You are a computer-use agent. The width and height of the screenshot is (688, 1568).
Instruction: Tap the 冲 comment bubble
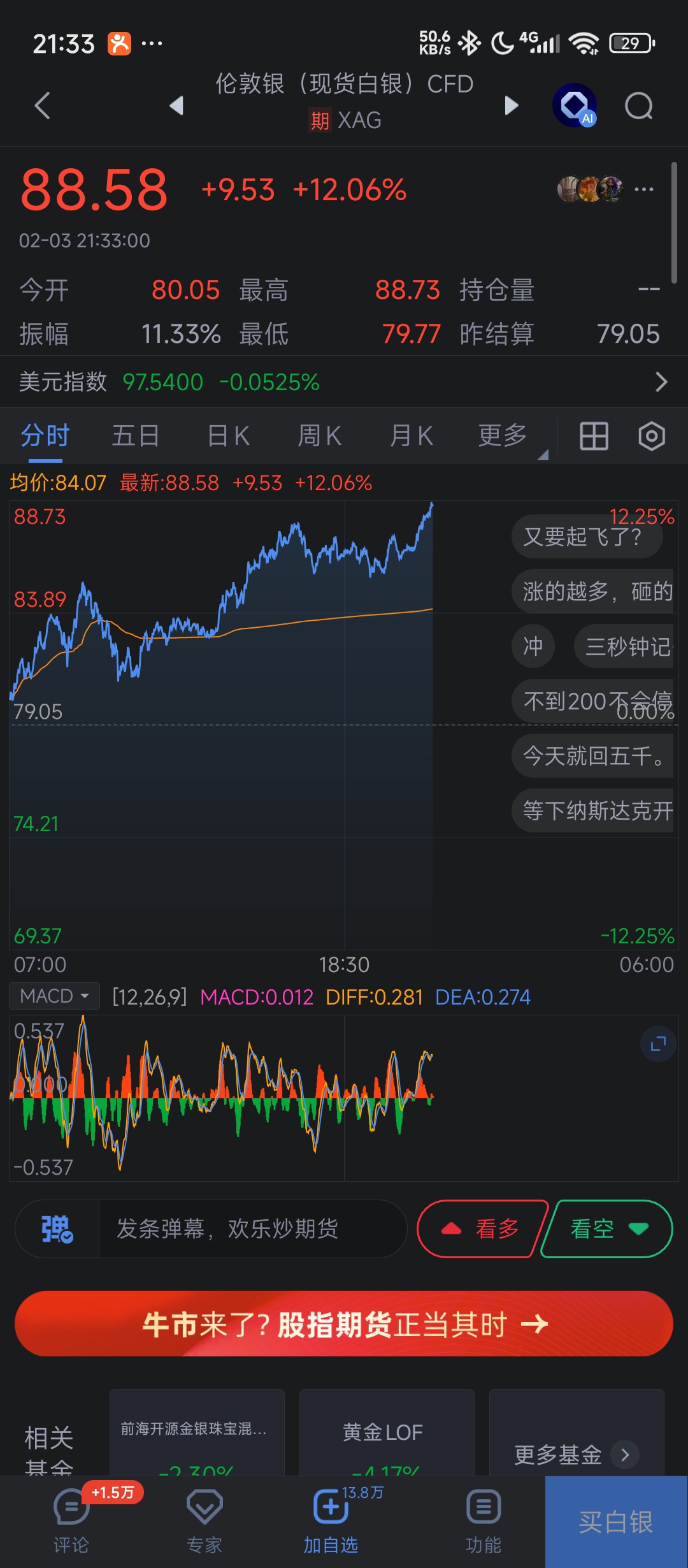(533, 646)
